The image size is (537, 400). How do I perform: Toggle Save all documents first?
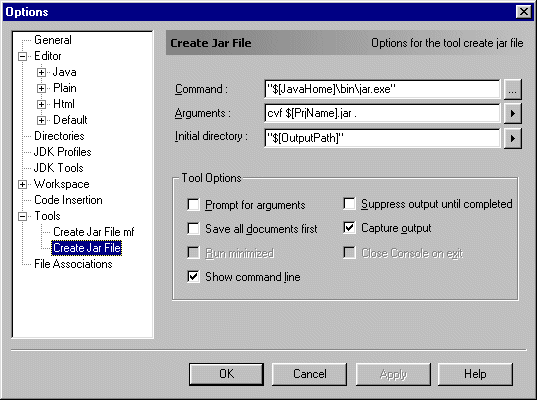tap(193, 228)
